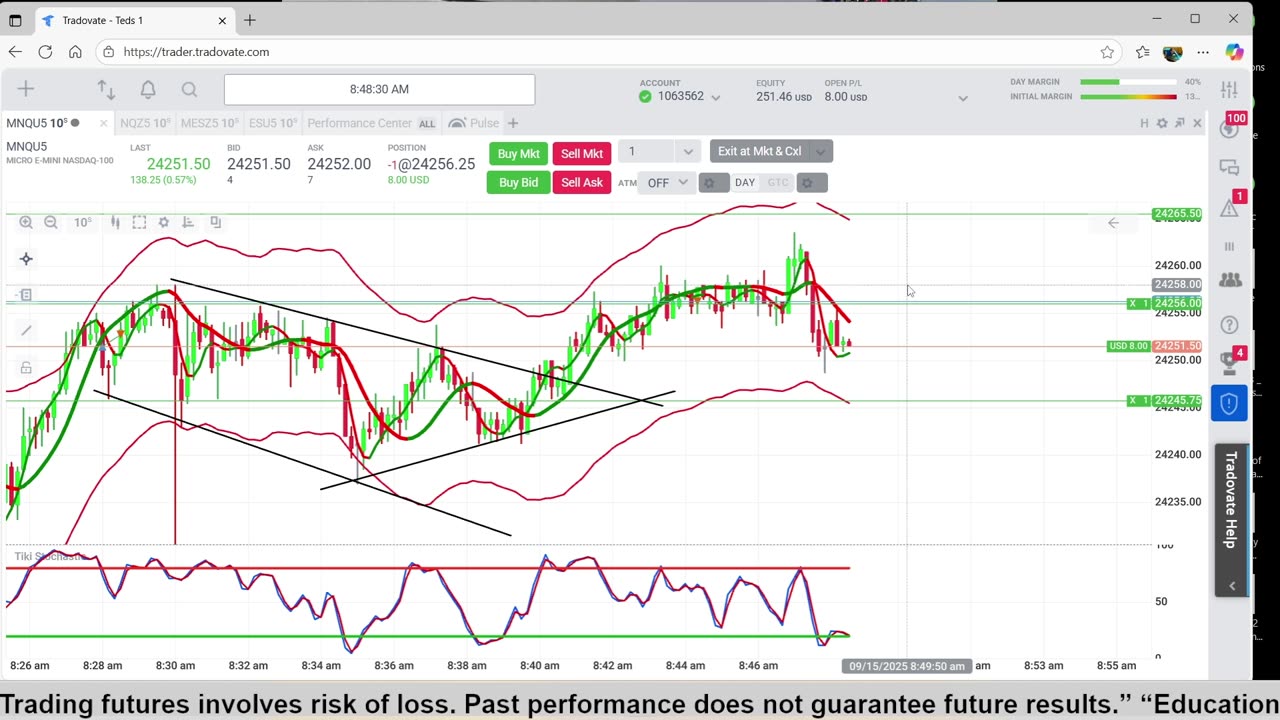Add a new workspace with plus icon
This screenshot has width=1280, height=720.
click(x=26, y=89)
